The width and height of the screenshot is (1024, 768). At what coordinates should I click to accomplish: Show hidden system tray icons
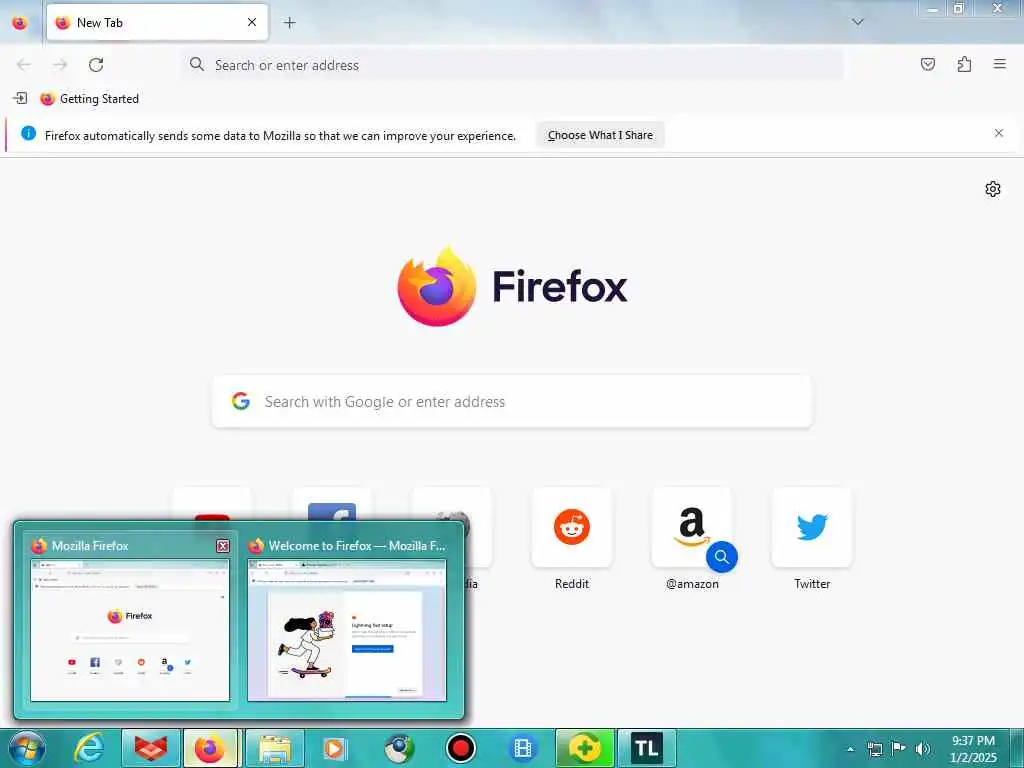pyautogui.click(x=850, y=749)
